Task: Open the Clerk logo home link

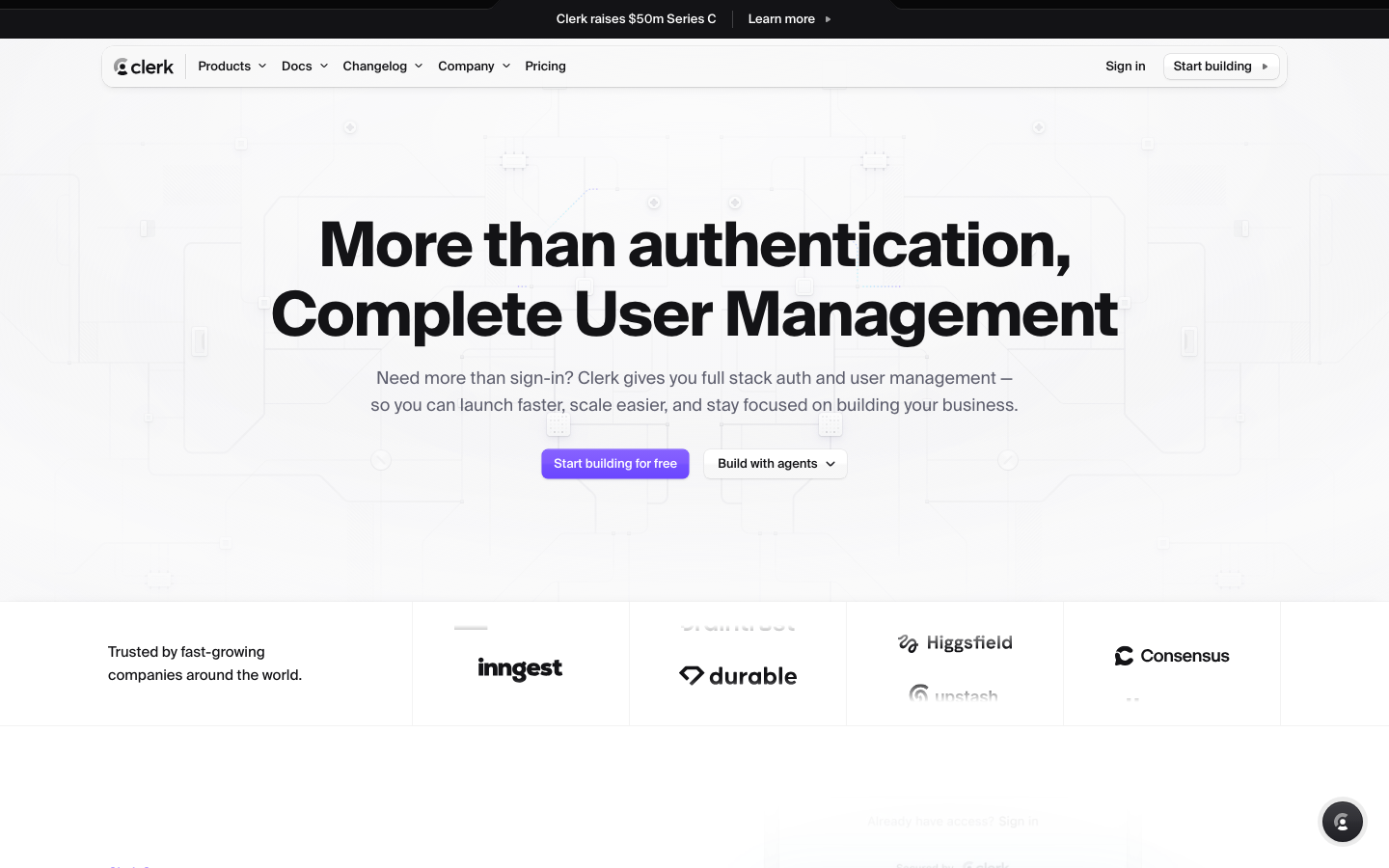Action: [x=144, y=67]
